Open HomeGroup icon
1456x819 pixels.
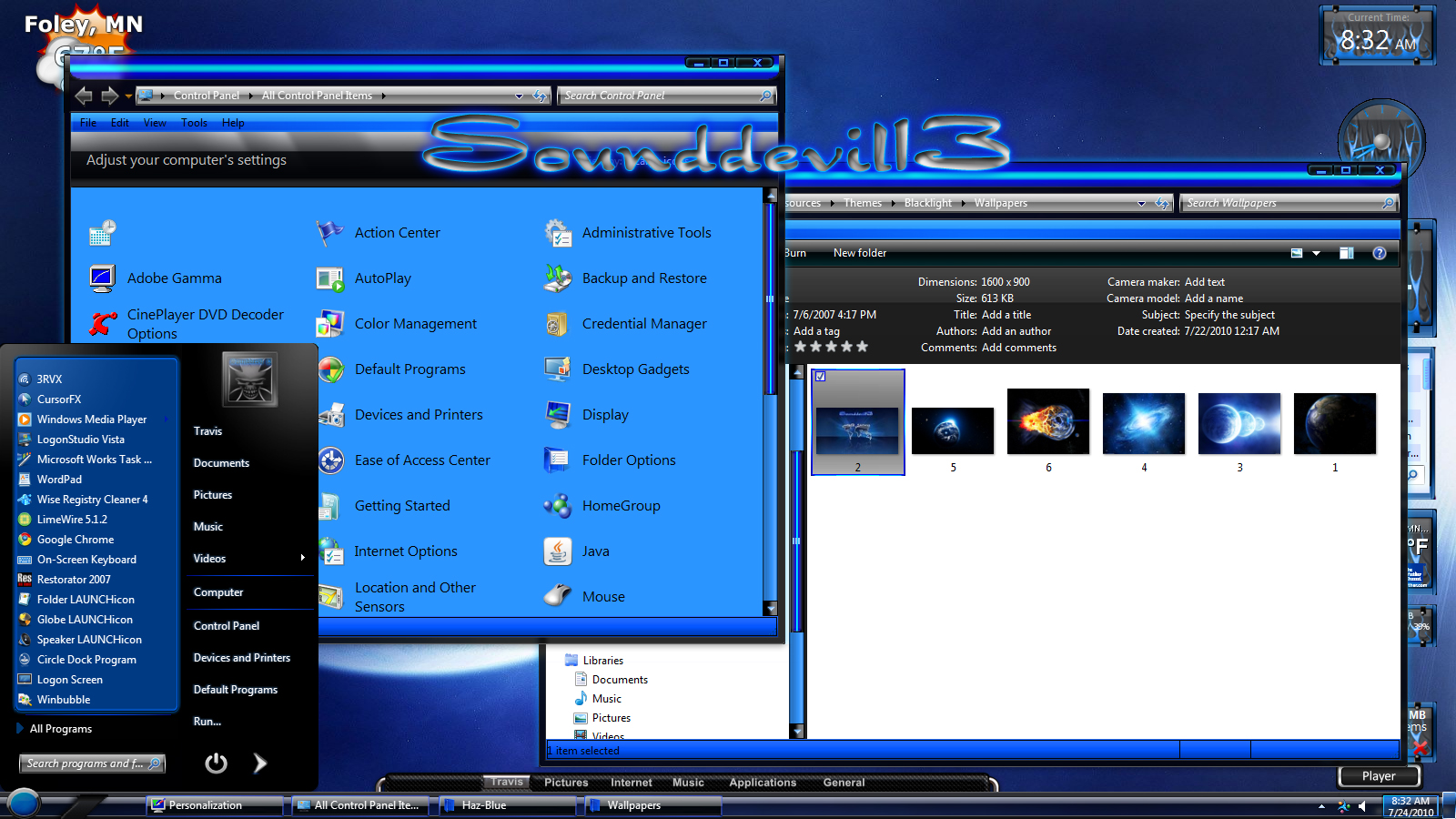coord(557,506)
